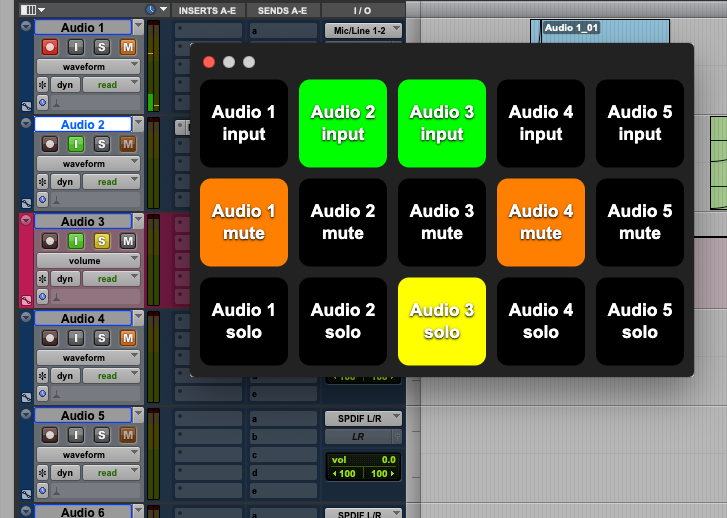Unmute Audio 1 track with M button
This screenshot has width=727, height=518.
click(128, 47)
